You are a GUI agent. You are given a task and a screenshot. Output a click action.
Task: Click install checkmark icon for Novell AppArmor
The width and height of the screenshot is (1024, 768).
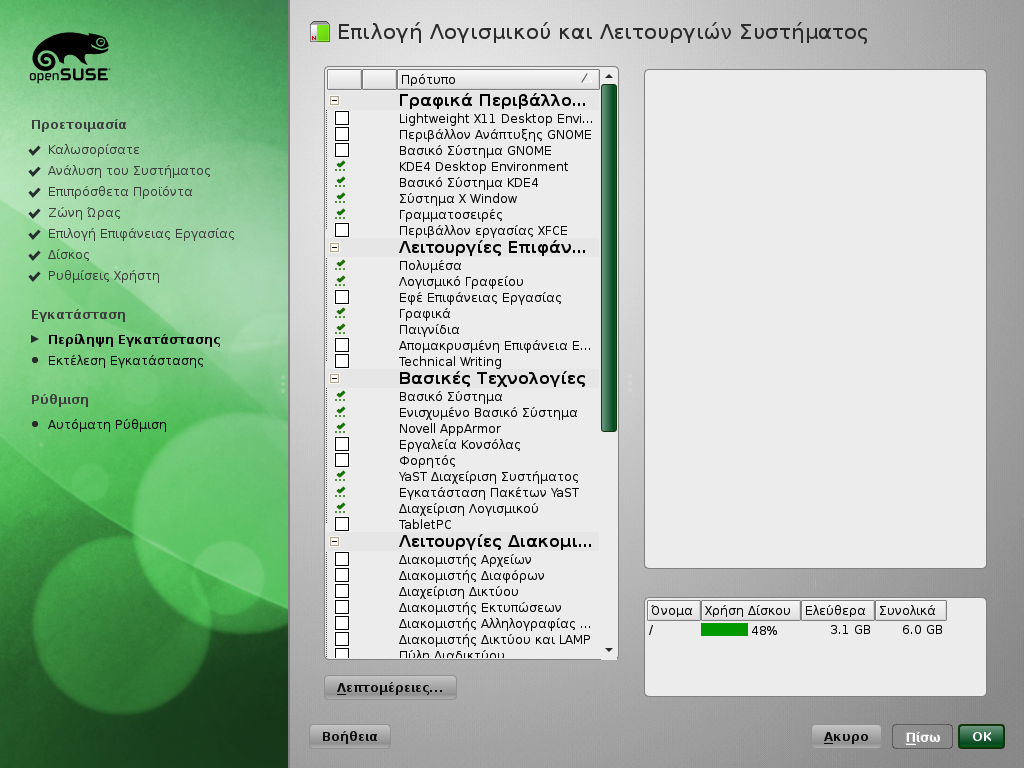[x=340, y=428]
